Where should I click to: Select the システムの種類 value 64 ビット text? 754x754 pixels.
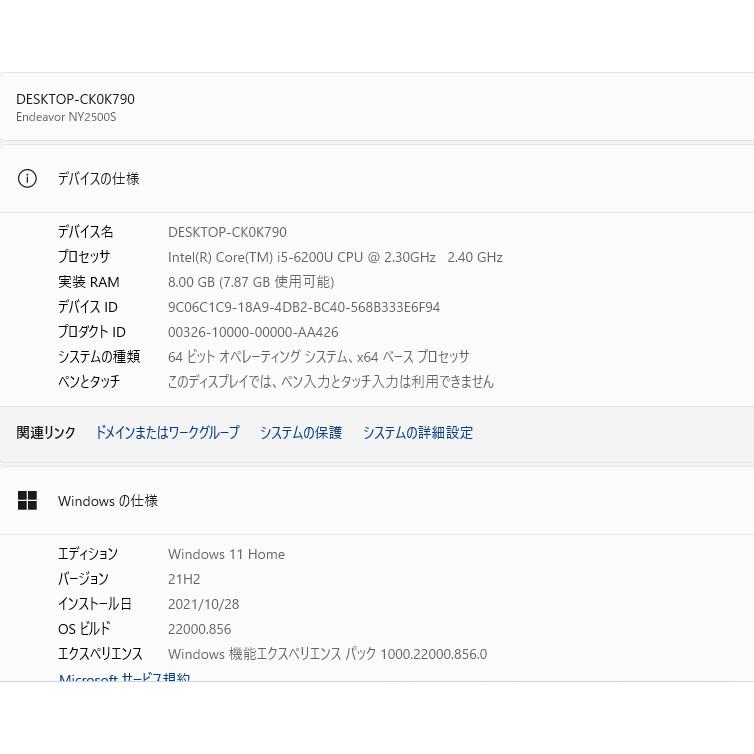click(318, 357)
